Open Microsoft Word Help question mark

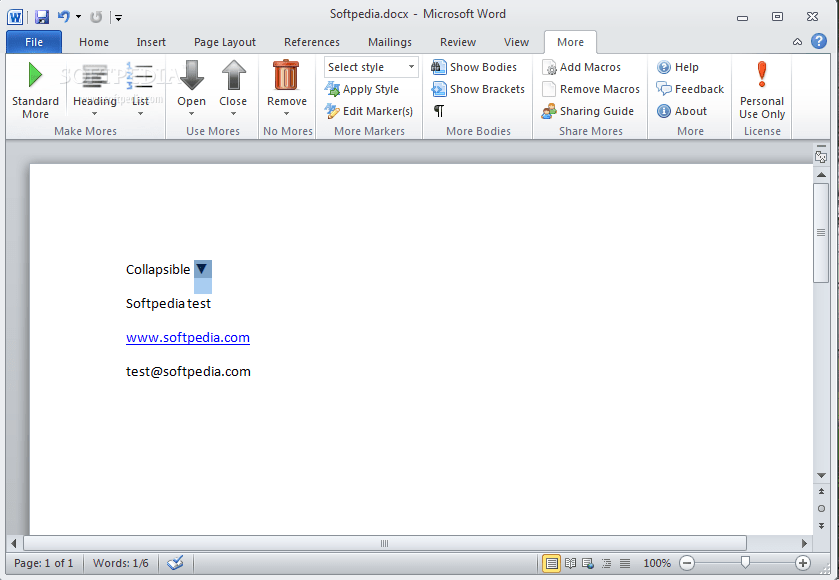click(819, 41)
